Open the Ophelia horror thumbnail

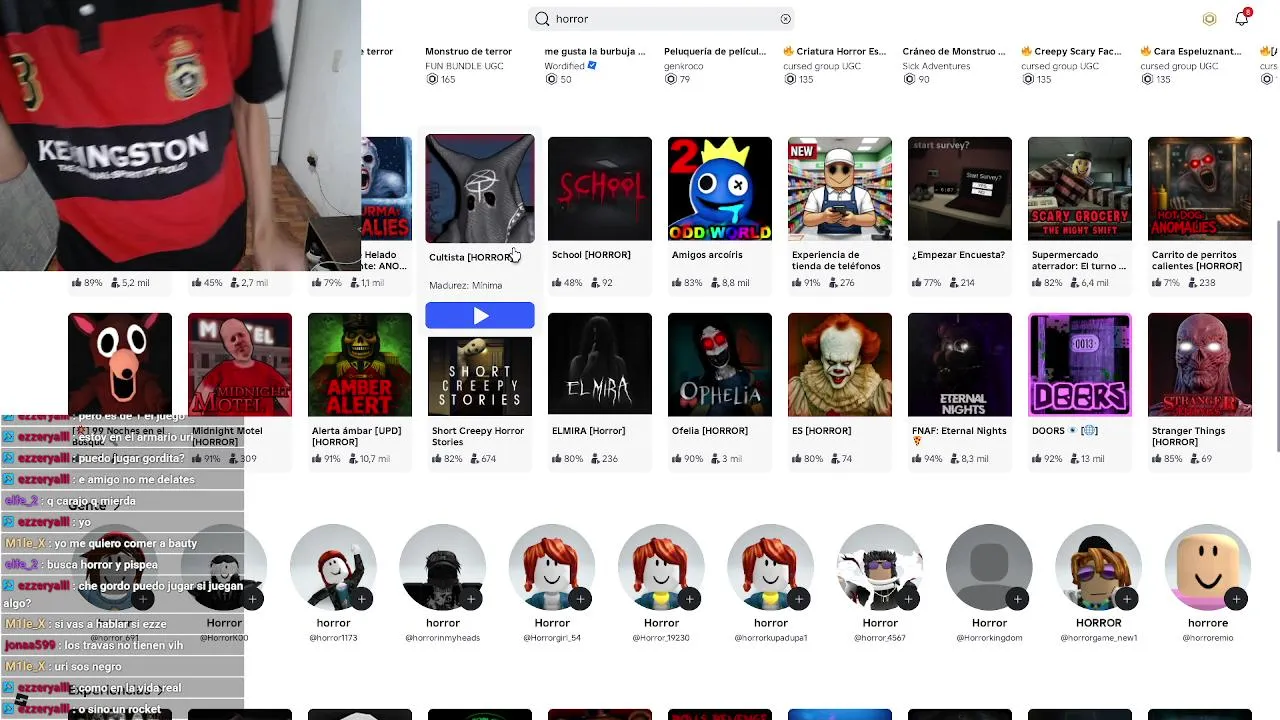pos(720,365)
